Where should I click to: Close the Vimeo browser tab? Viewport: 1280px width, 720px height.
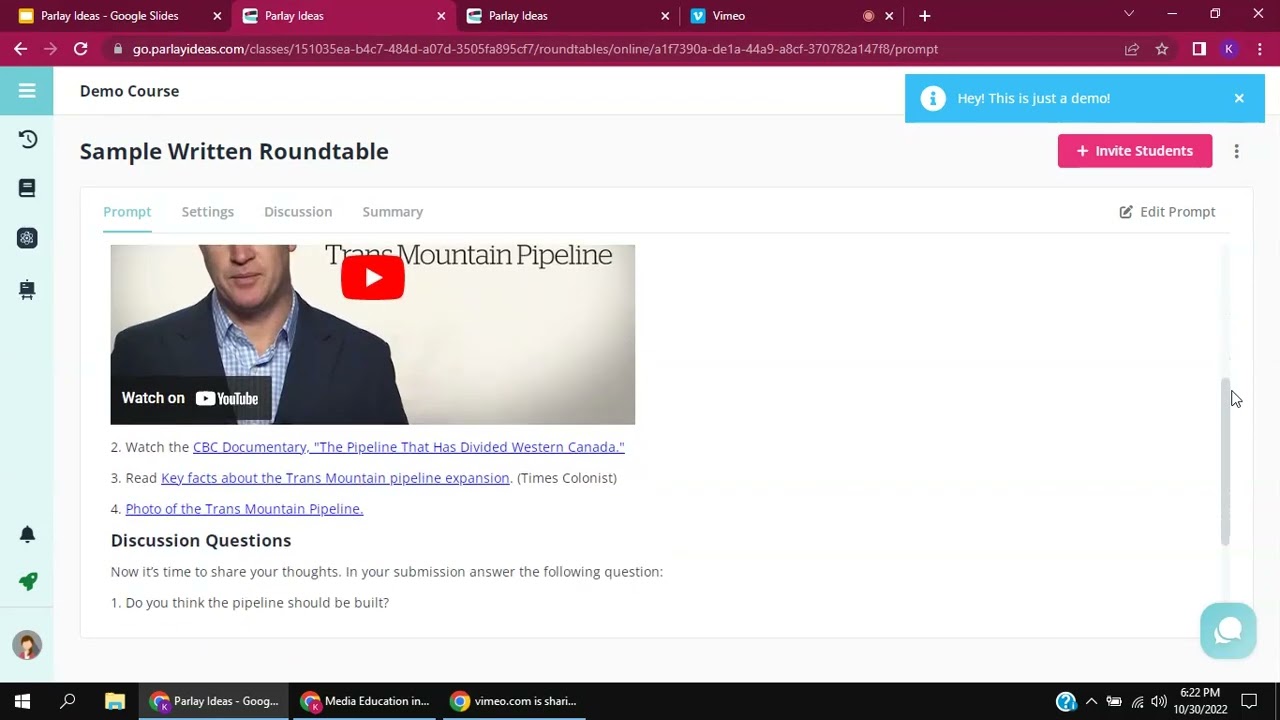889,16
